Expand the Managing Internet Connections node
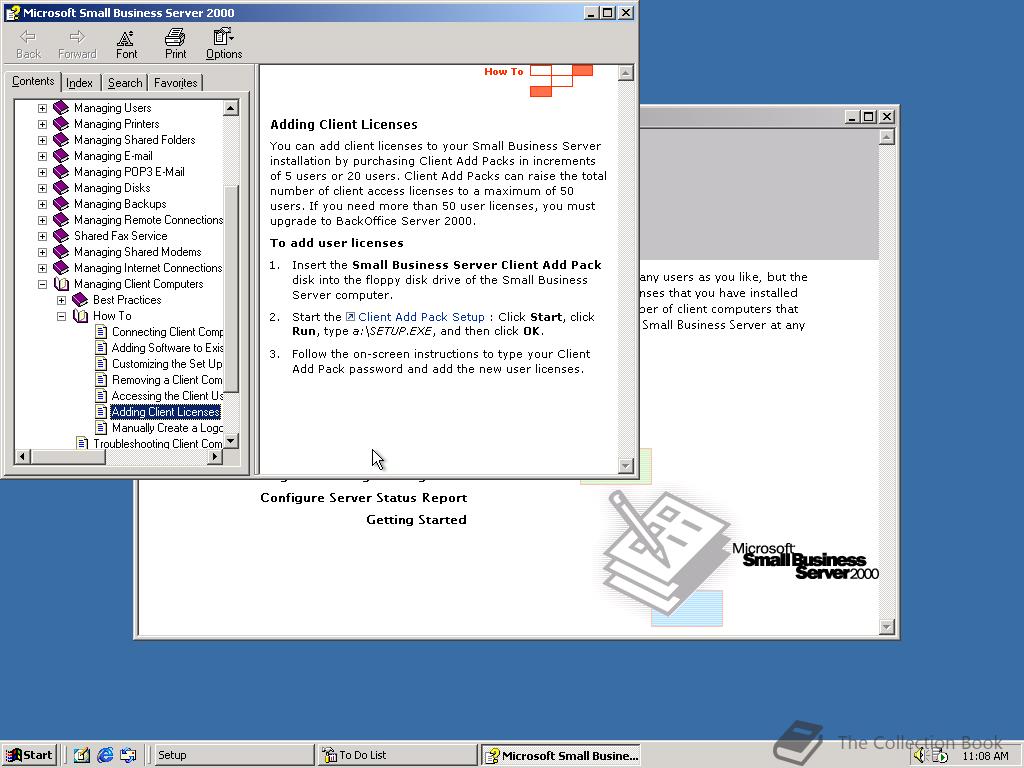Viewport: 1024px width, 768px height. pyautogui.click(x=42, y=268)
